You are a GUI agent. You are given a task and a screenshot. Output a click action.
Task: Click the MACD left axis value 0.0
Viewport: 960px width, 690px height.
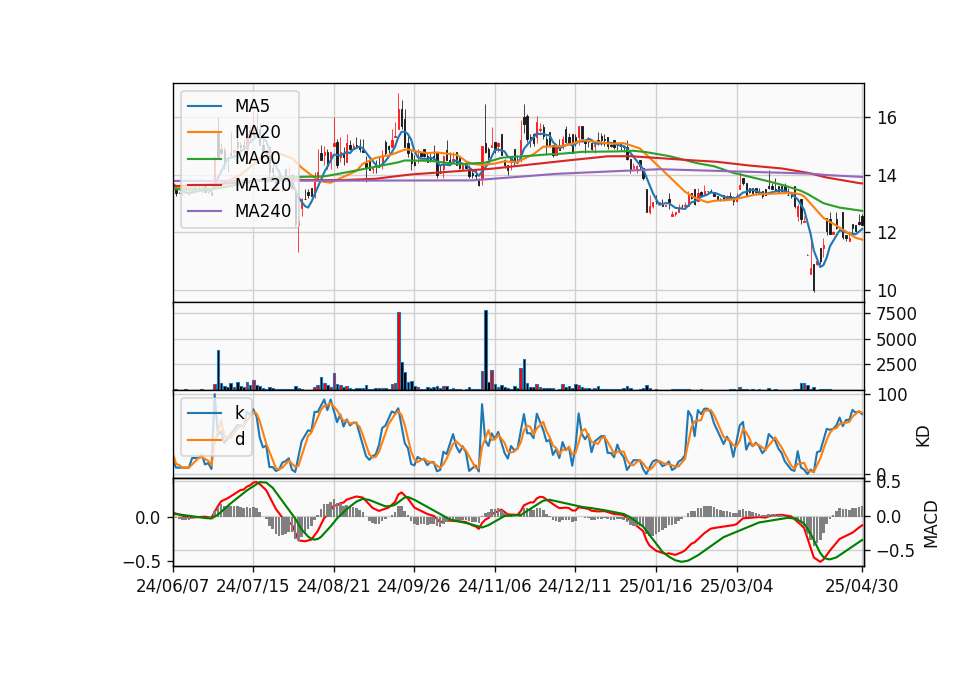point(147,518)
